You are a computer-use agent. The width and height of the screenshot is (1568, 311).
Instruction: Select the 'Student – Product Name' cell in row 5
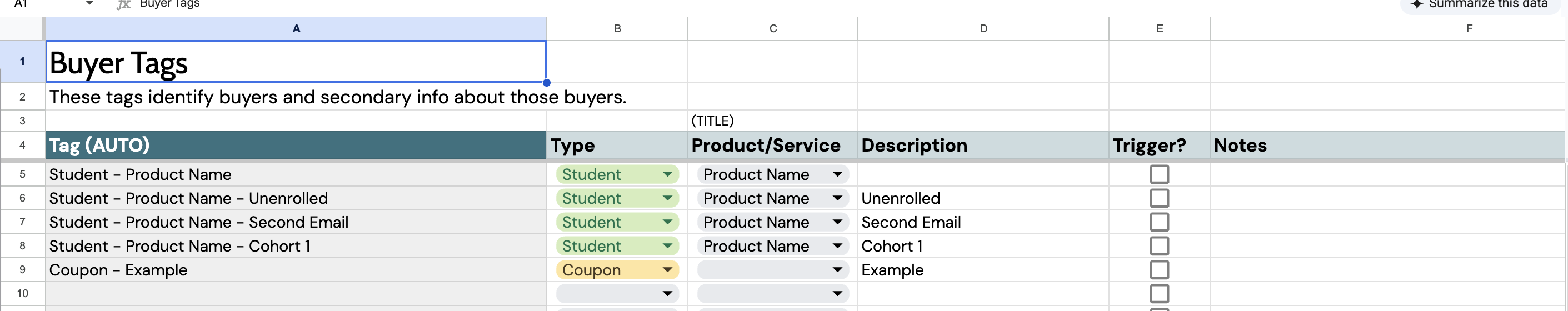[x=296, y=174]
